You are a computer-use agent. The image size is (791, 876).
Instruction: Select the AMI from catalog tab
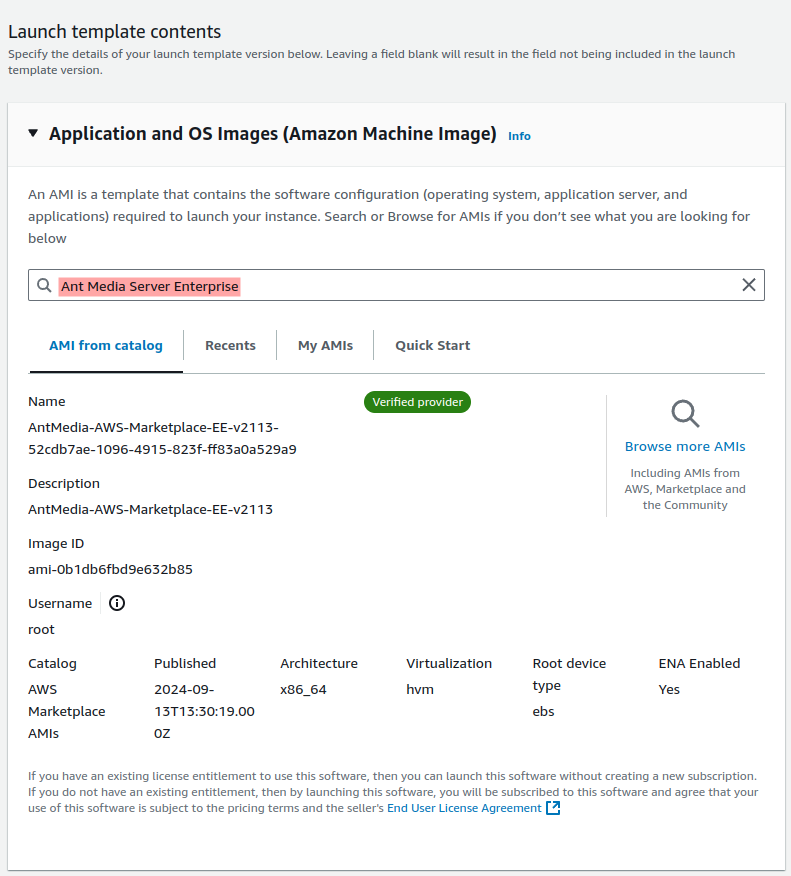pyautogui.click(x=106, y=345)
